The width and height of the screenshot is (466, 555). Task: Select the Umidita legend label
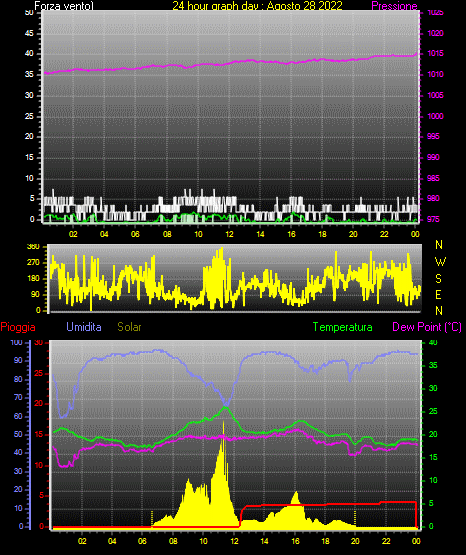click(84, 327)
